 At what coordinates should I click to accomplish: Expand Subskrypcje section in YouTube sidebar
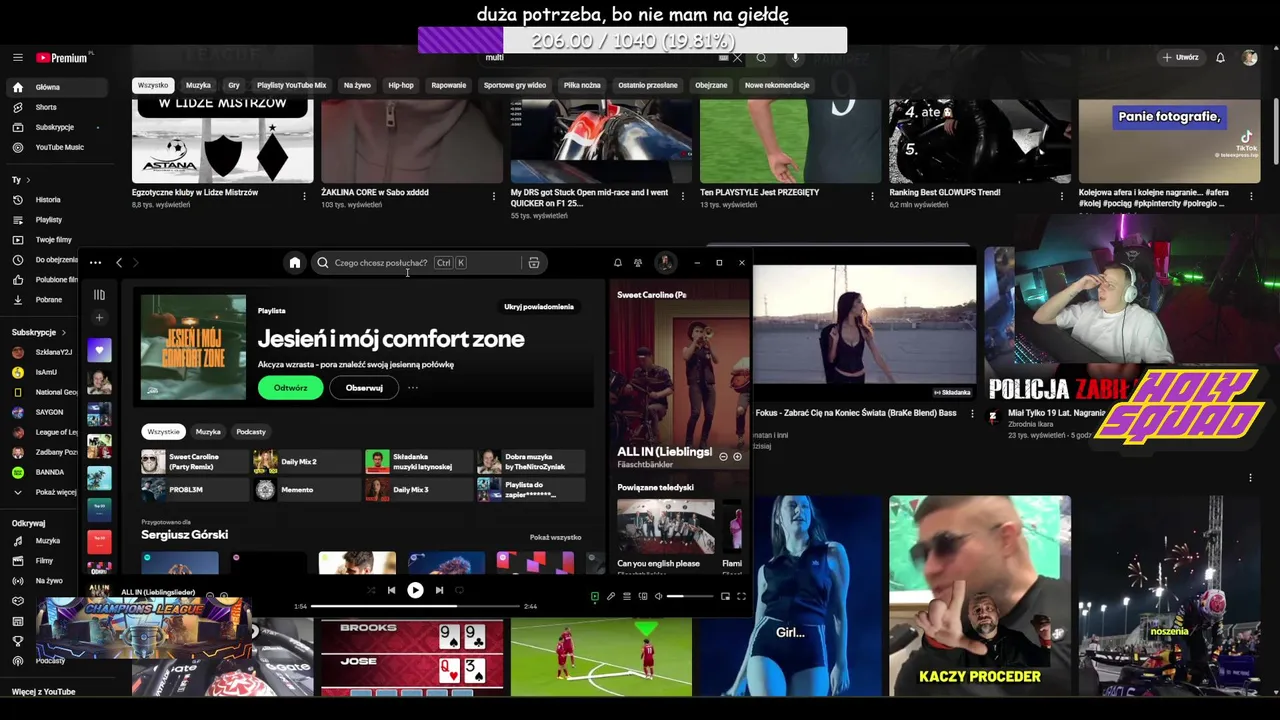pyautogui.click(x=39, y=332)
